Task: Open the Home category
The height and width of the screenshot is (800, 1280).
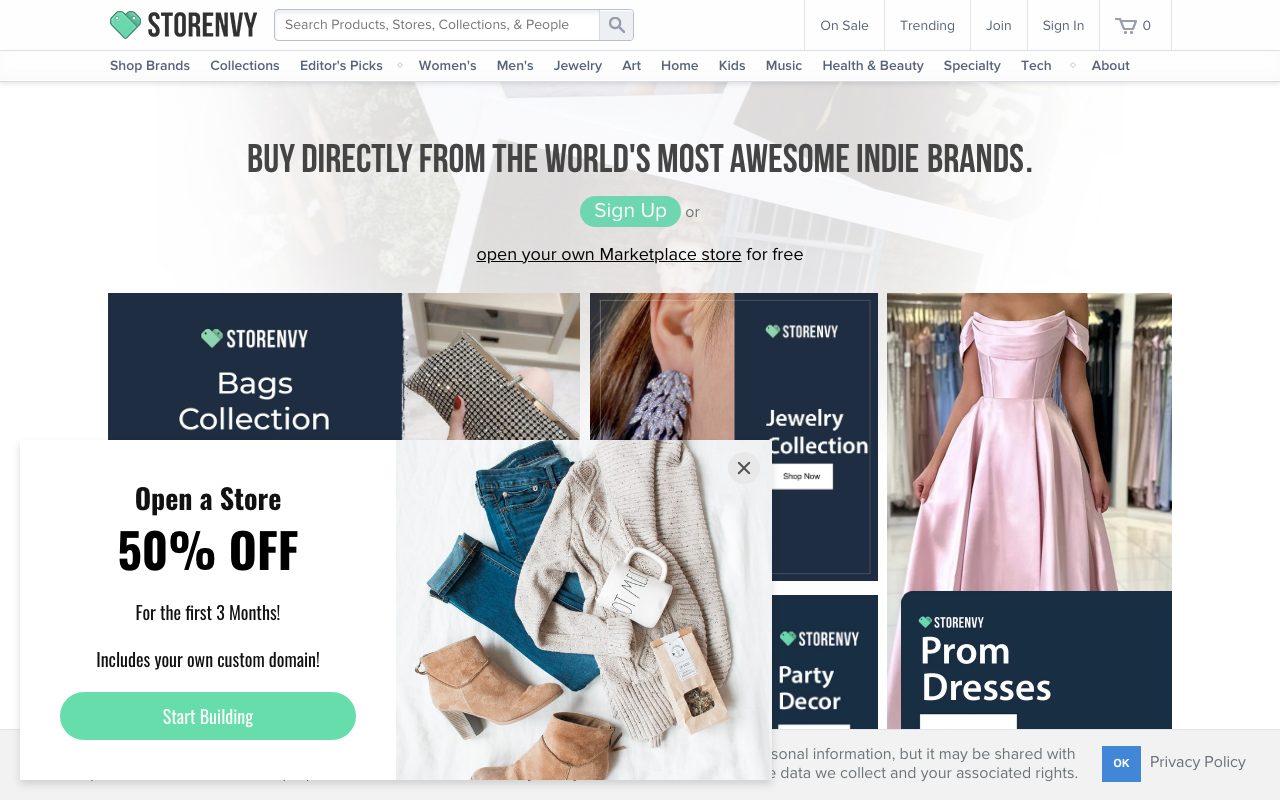Action: (x=679, y=65)
